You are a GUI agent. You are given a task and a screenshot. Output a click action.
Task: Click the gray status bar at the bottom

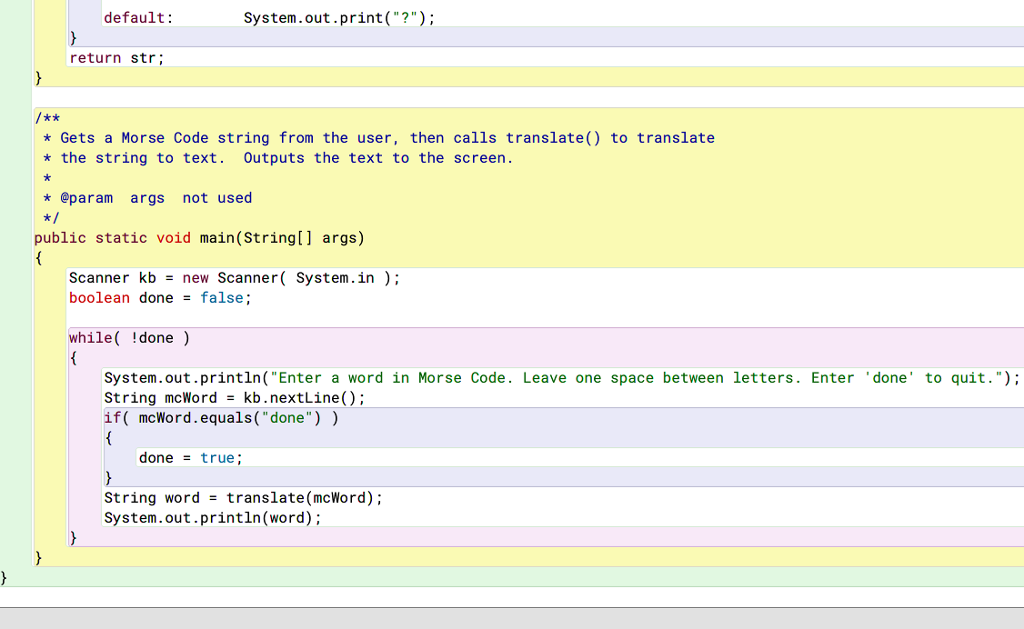click(x=512, y=618)
